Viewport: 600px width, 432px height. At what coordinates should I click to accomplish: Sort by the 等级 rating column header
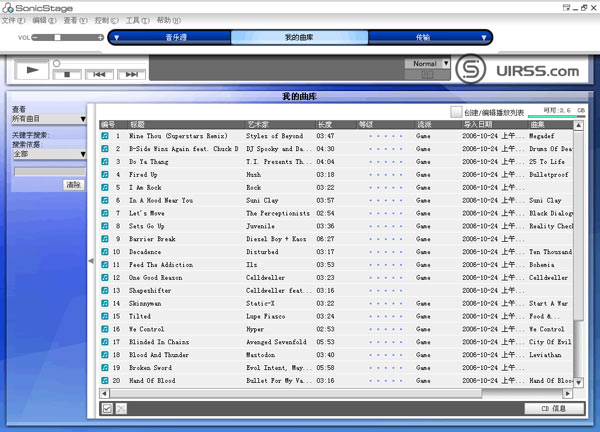tap(386, 124)
